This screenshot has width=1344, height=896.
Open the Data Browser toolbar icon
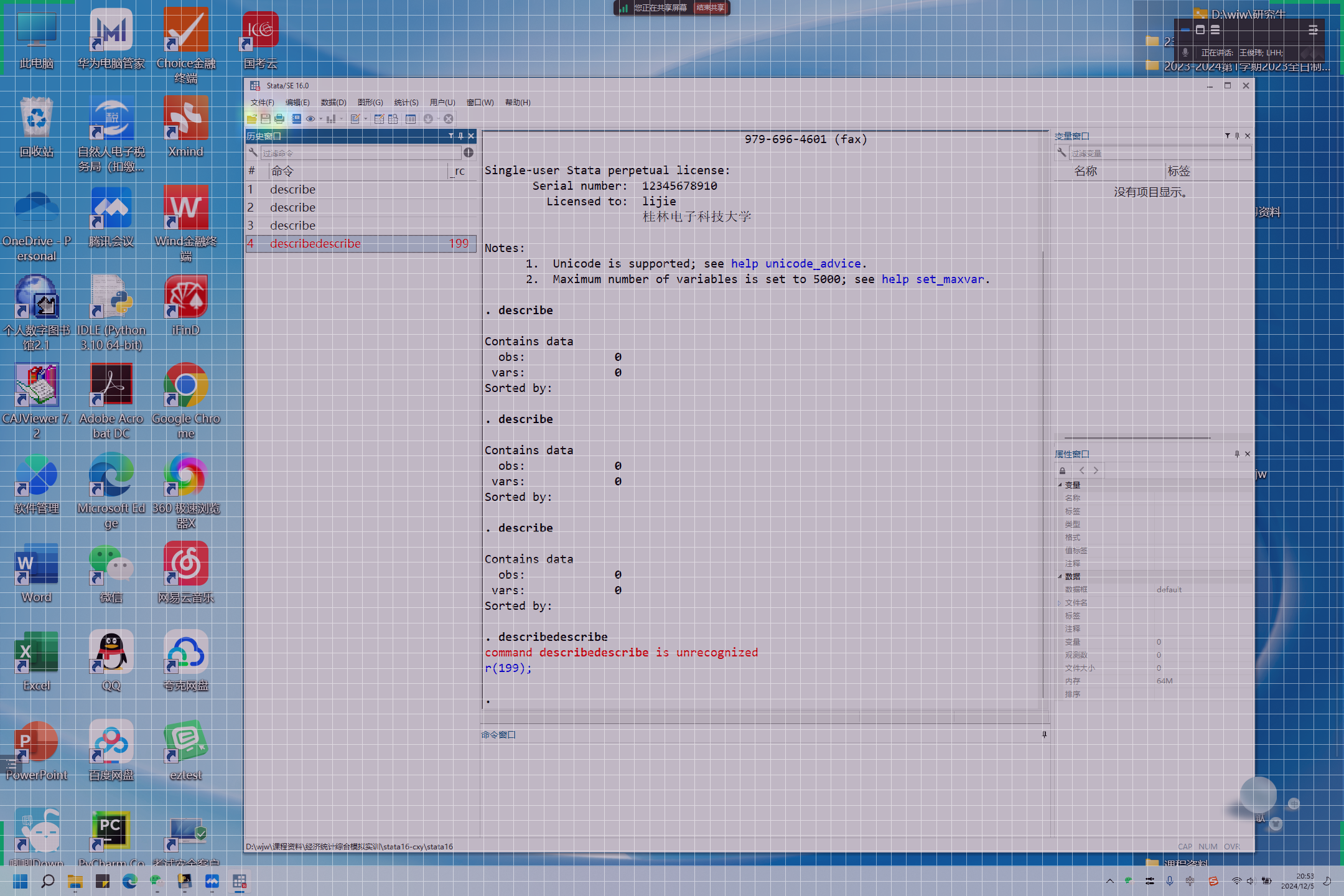click(393, 119)
